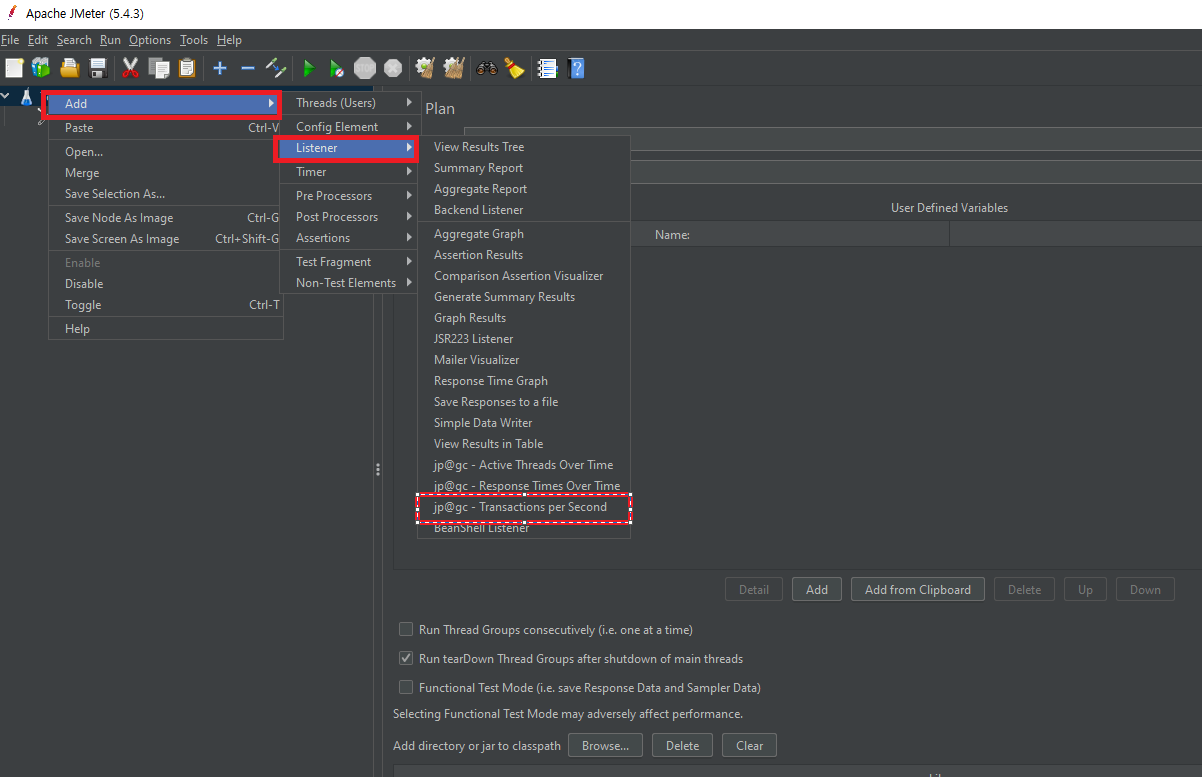Expand the Pre Processors submenu

348,196
